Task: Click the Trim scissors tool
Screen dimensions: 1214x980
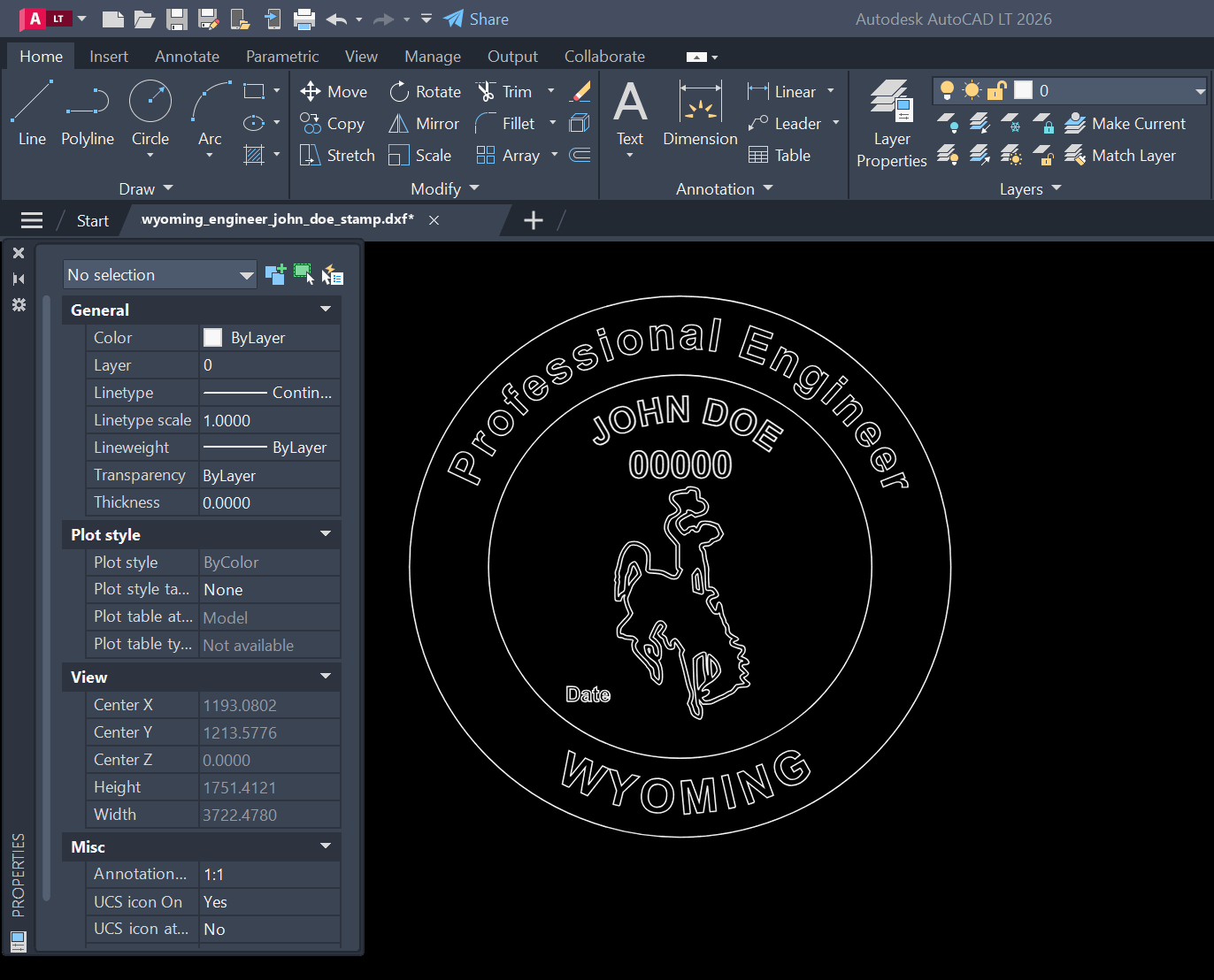Action: [503, 91]
